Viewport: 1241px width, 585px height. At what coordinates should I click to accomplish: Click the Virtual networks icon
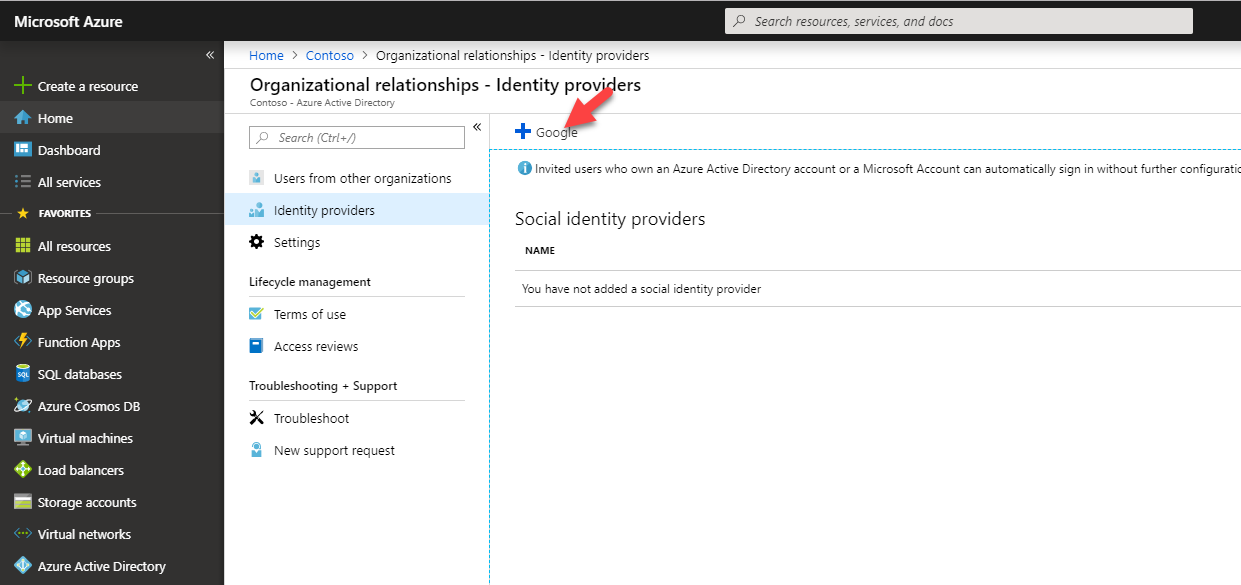tap(22, 534)
